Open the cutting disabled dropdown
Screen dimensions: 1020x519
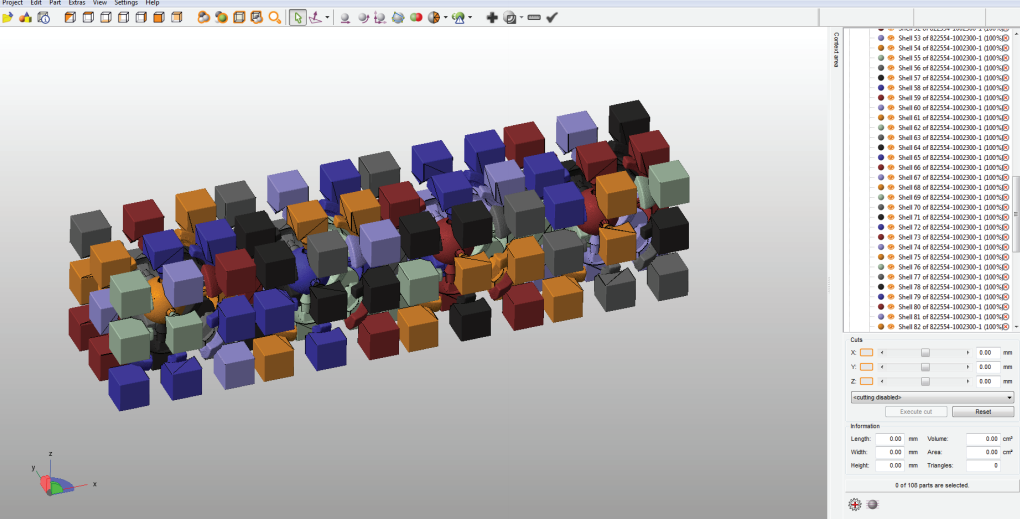[931, 397]
